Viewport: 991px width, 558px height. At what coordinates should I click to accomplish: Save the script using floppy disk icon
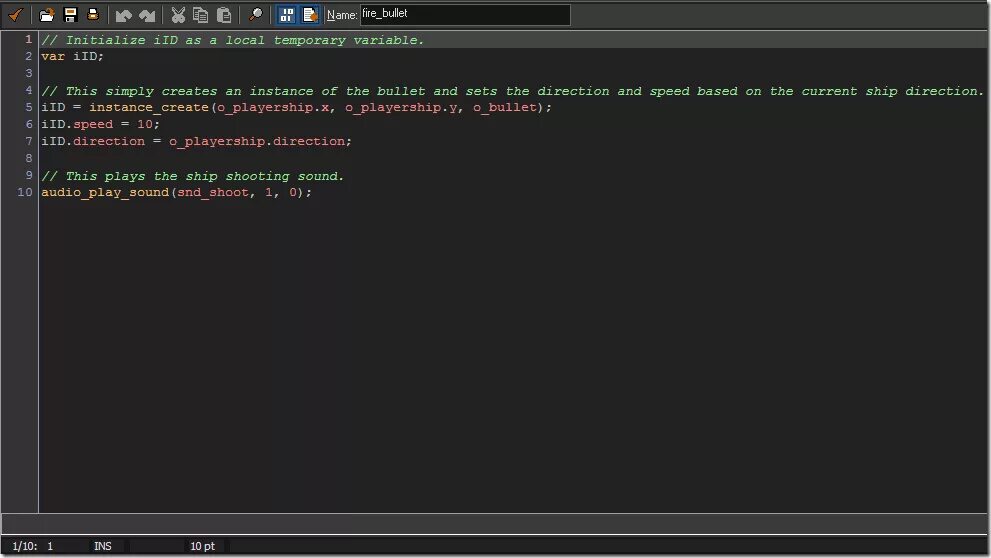[x=70, y=15]
